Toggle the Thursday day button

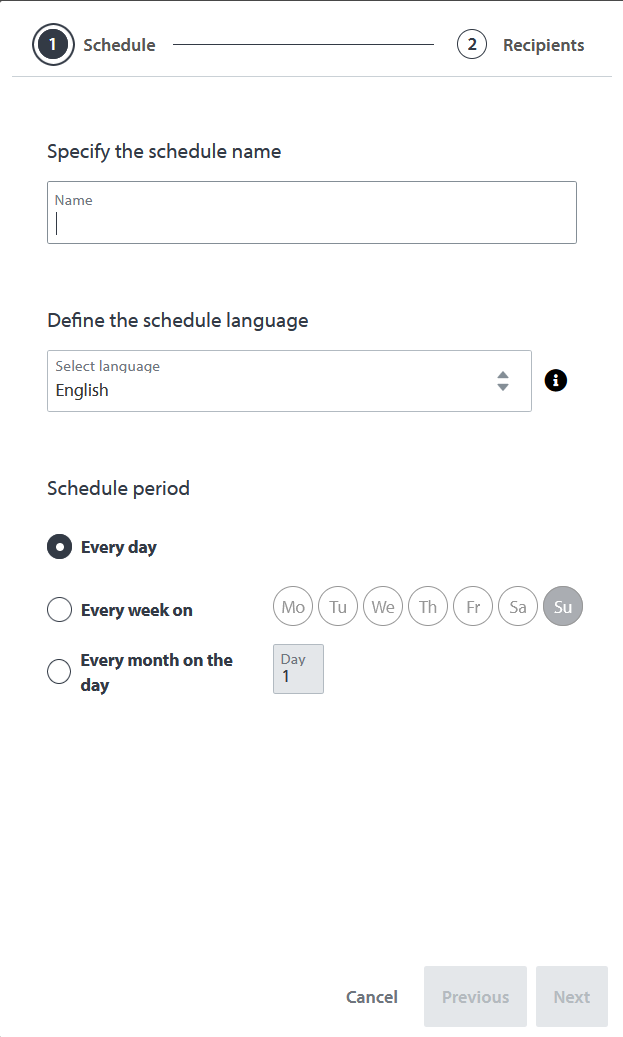(428, 607)
